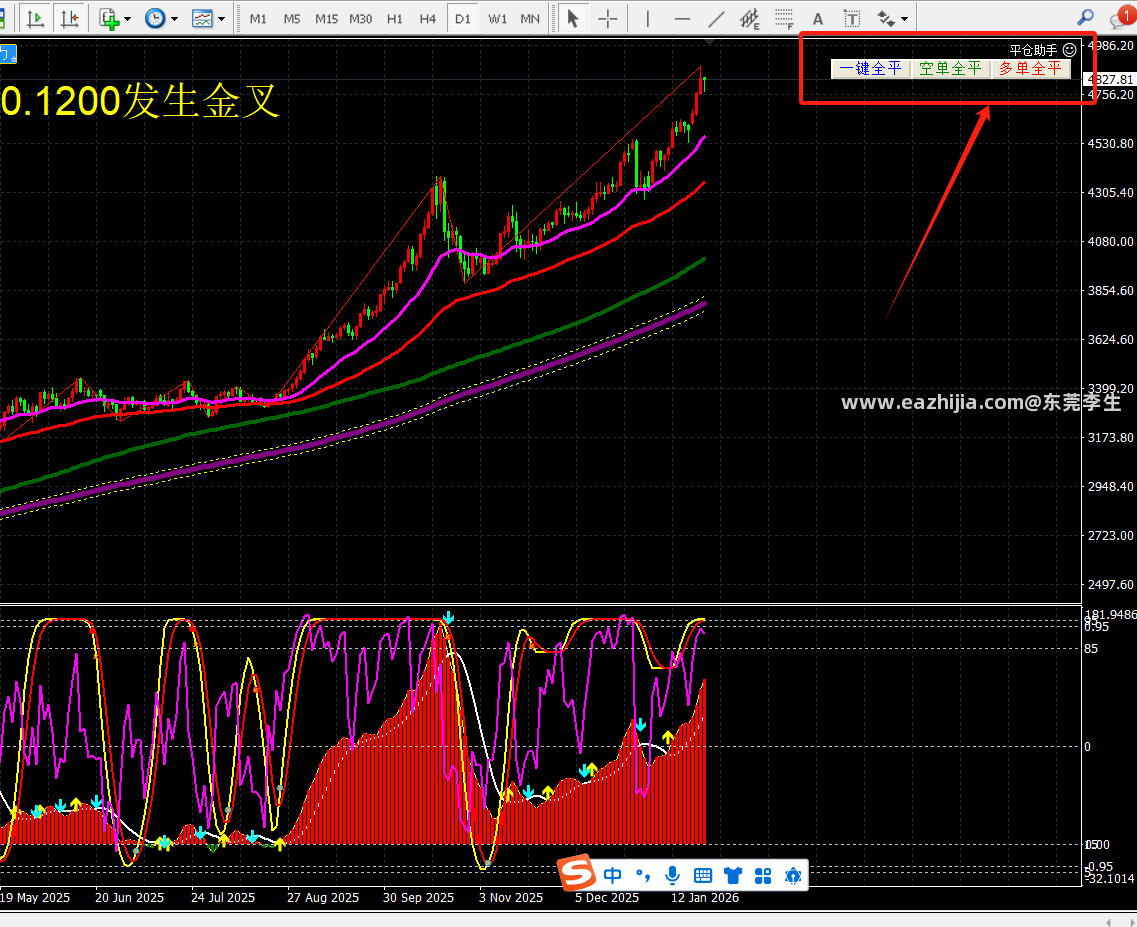Click the add indicators icon
This screenshot has height=927, width=1137.
tap(109, 18)
